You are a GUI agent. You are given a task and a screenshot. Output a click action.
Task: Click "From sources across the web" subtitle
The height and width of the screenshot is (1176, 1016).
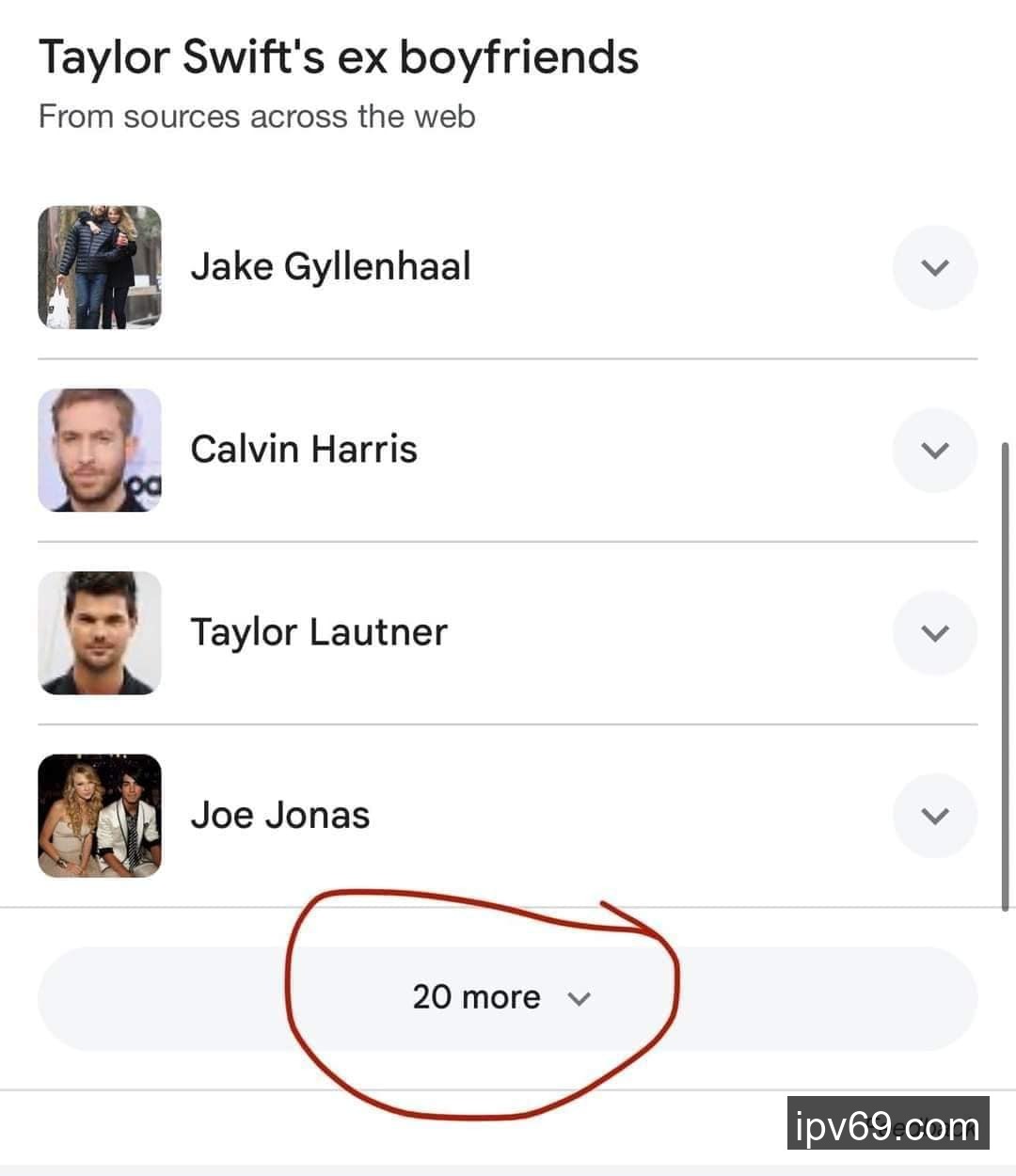(x=257, y=117)
